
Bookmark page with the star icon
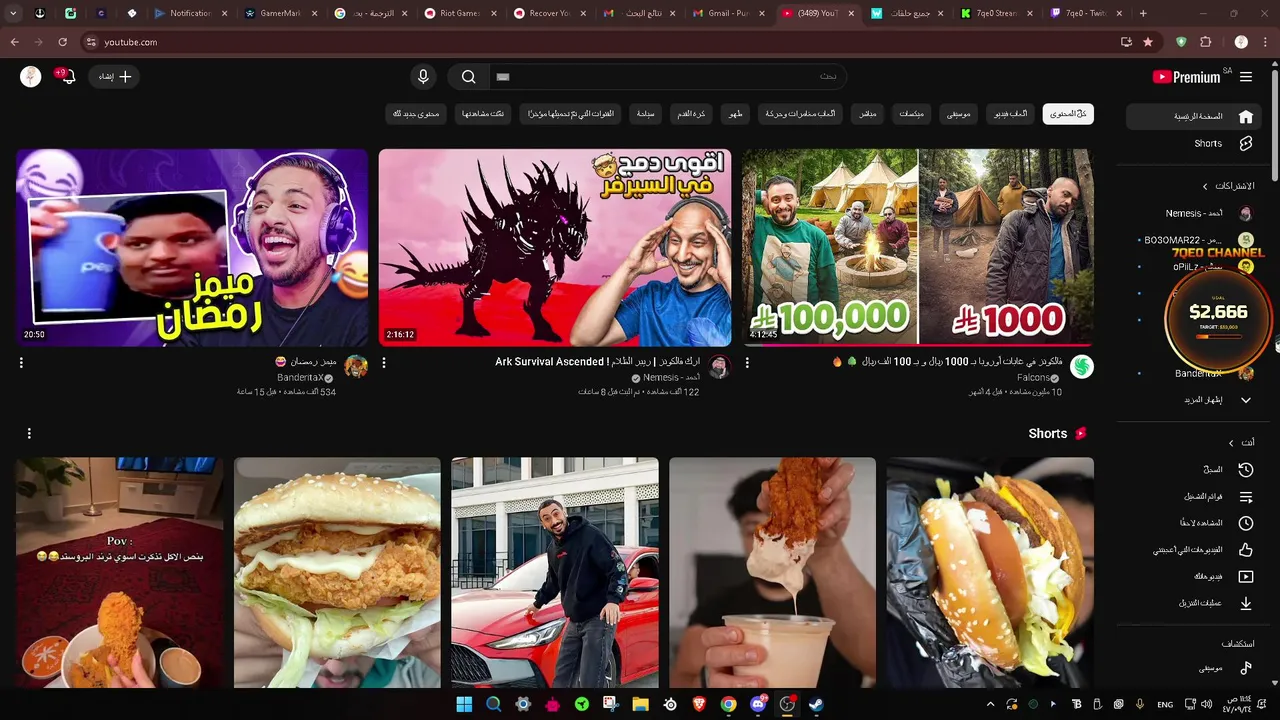pyautogui.click(x=1148, y=42)
